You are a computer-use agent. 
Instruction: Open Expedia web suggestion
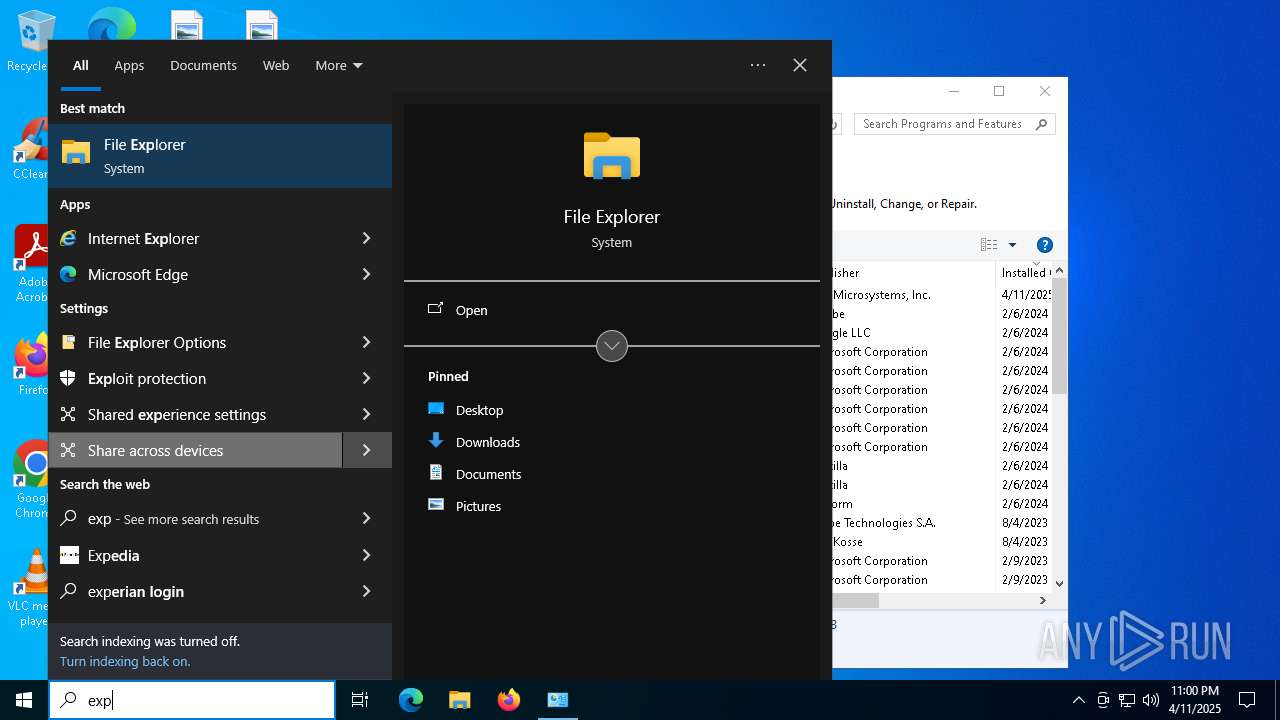coord(196,555)
